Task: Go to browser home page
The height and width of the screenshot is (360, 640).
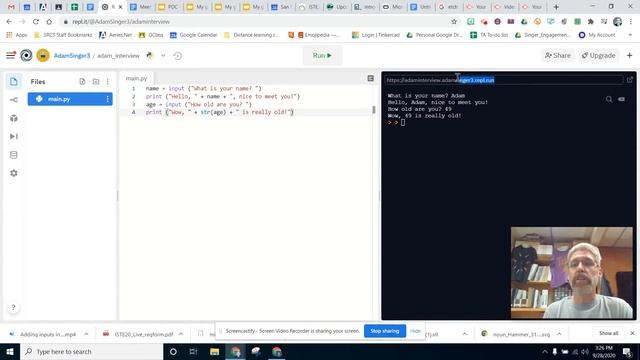Action: [49, 22]
